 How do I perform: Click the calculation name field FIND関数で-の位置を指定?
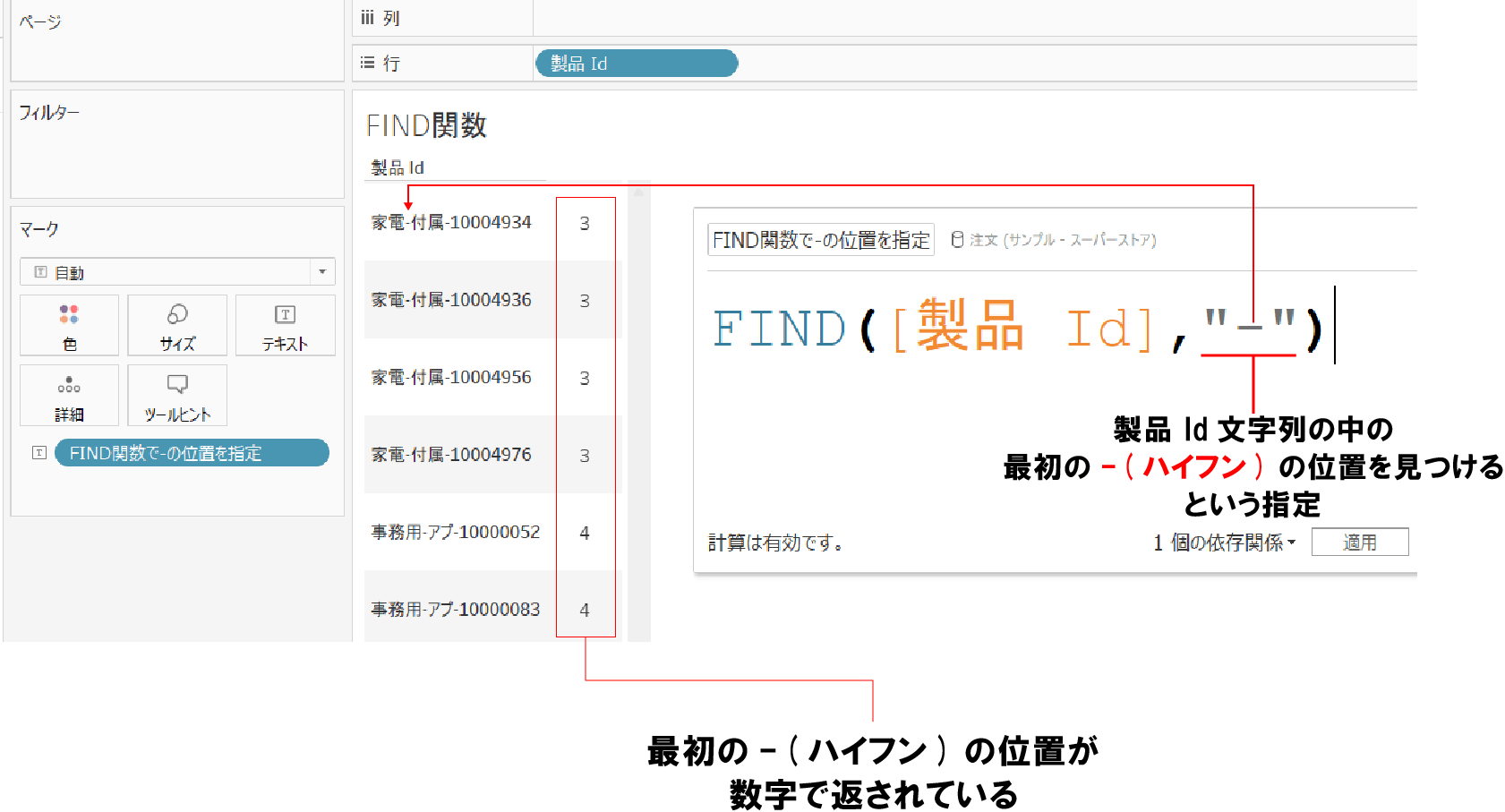(x=819, y=239)
